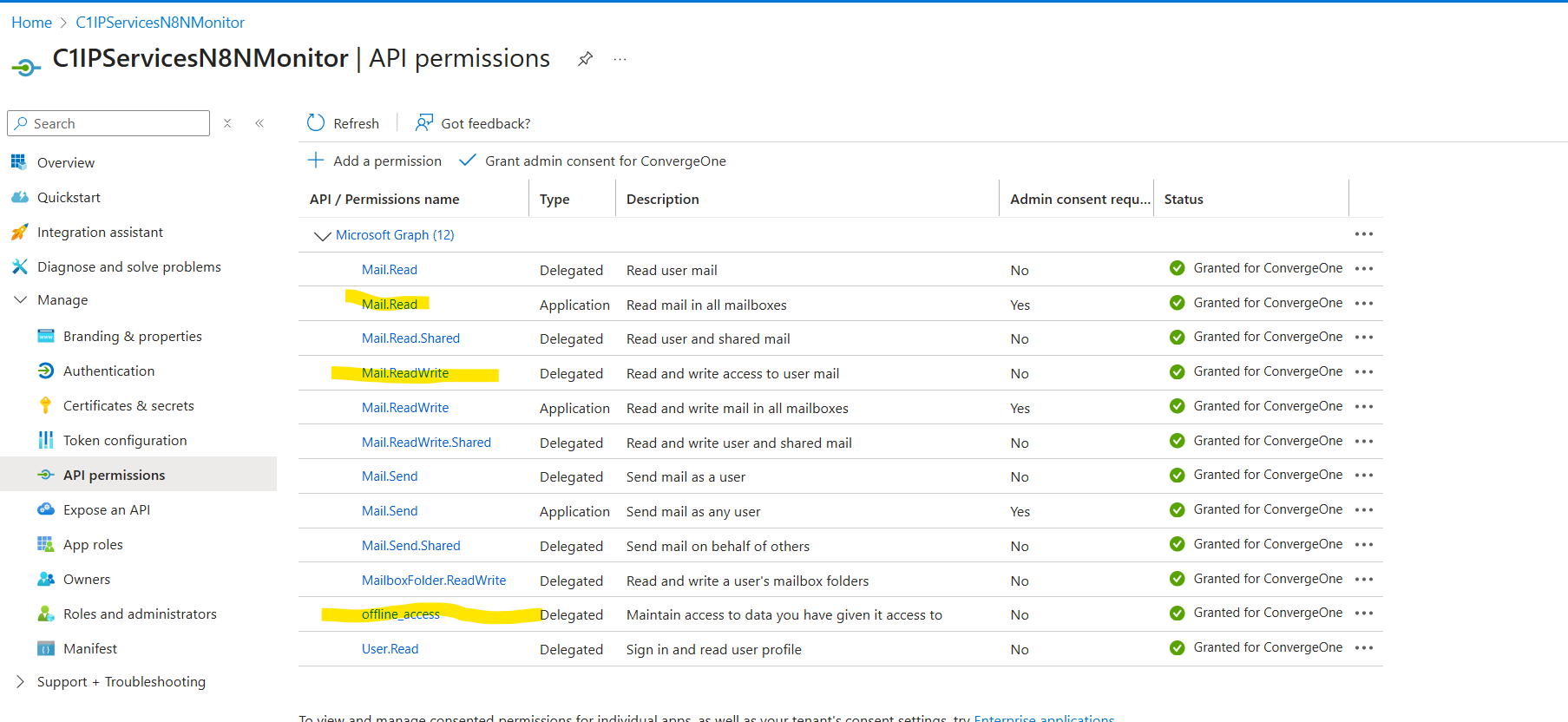
Task: Open the ellipsis menu for Send mail as any user
Action: tap(1364, 509)
